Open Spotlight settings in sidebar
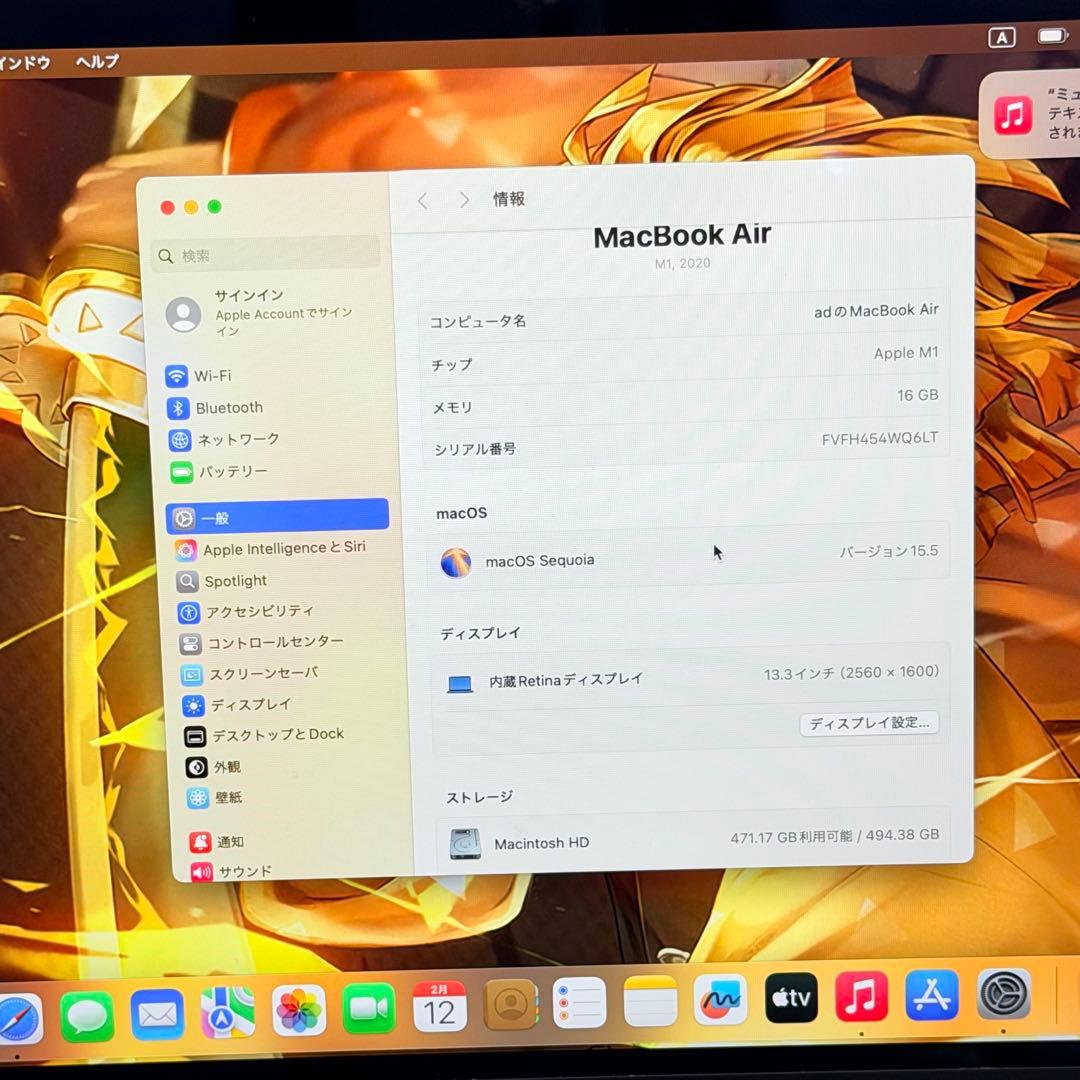This screenshot has width=1080, height=1080. [222, 581]
